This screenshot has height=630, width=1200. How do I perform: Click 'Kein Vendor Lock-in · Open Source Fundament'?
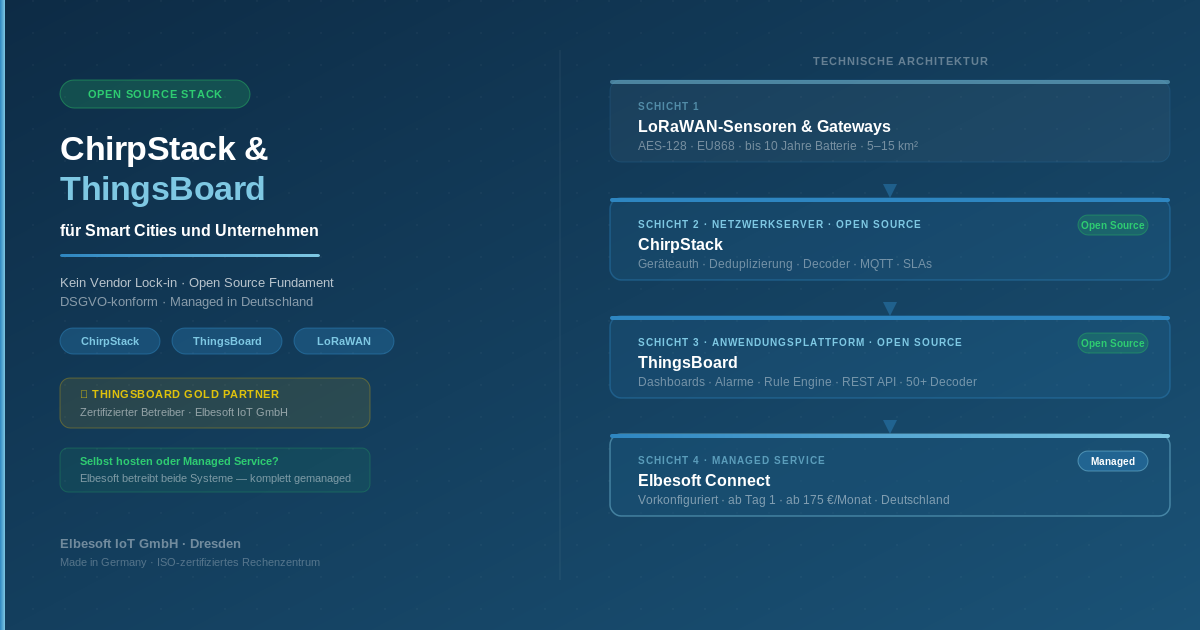coord(197,283)
